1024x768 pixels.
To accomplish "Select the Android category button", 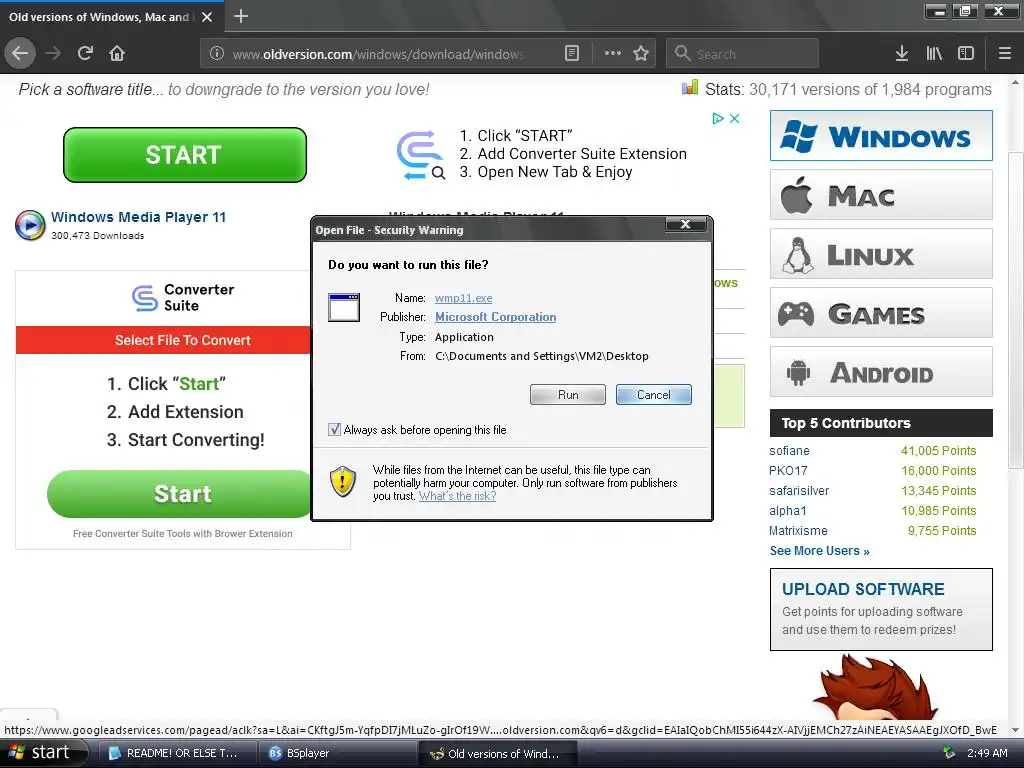I will [x=881, y=372].
